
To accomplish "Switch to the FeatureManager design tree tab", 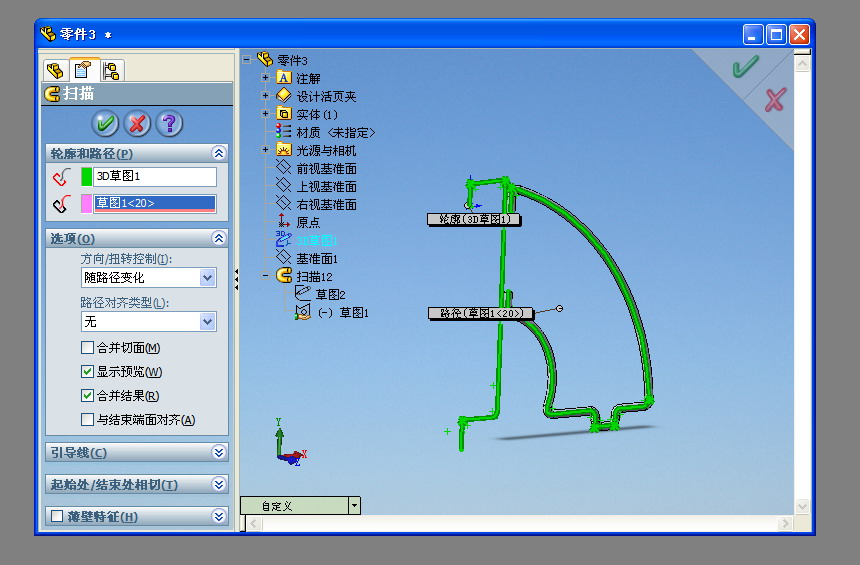I will coord(55,70).
